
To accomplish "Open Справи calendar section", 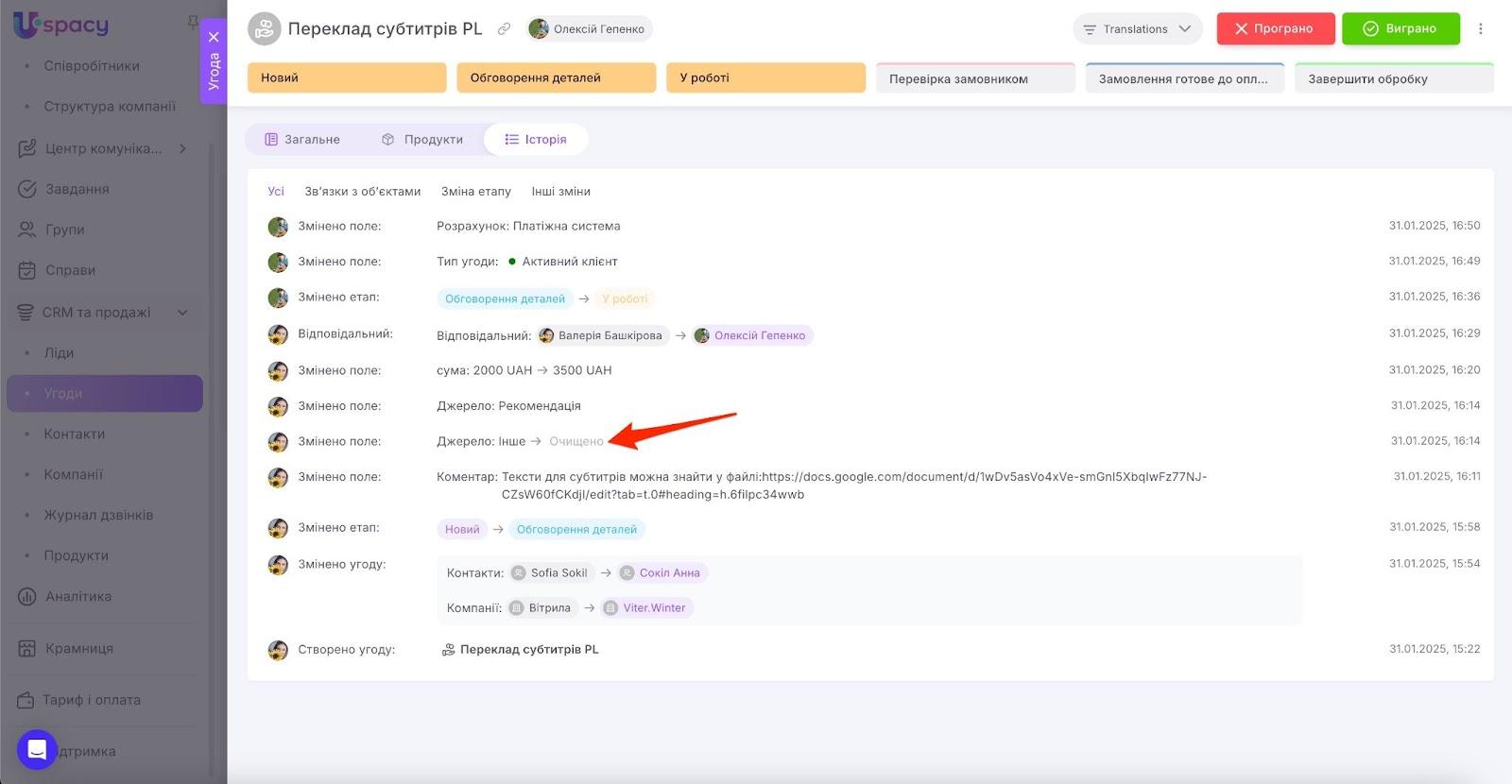I will [x=70, y=270].
